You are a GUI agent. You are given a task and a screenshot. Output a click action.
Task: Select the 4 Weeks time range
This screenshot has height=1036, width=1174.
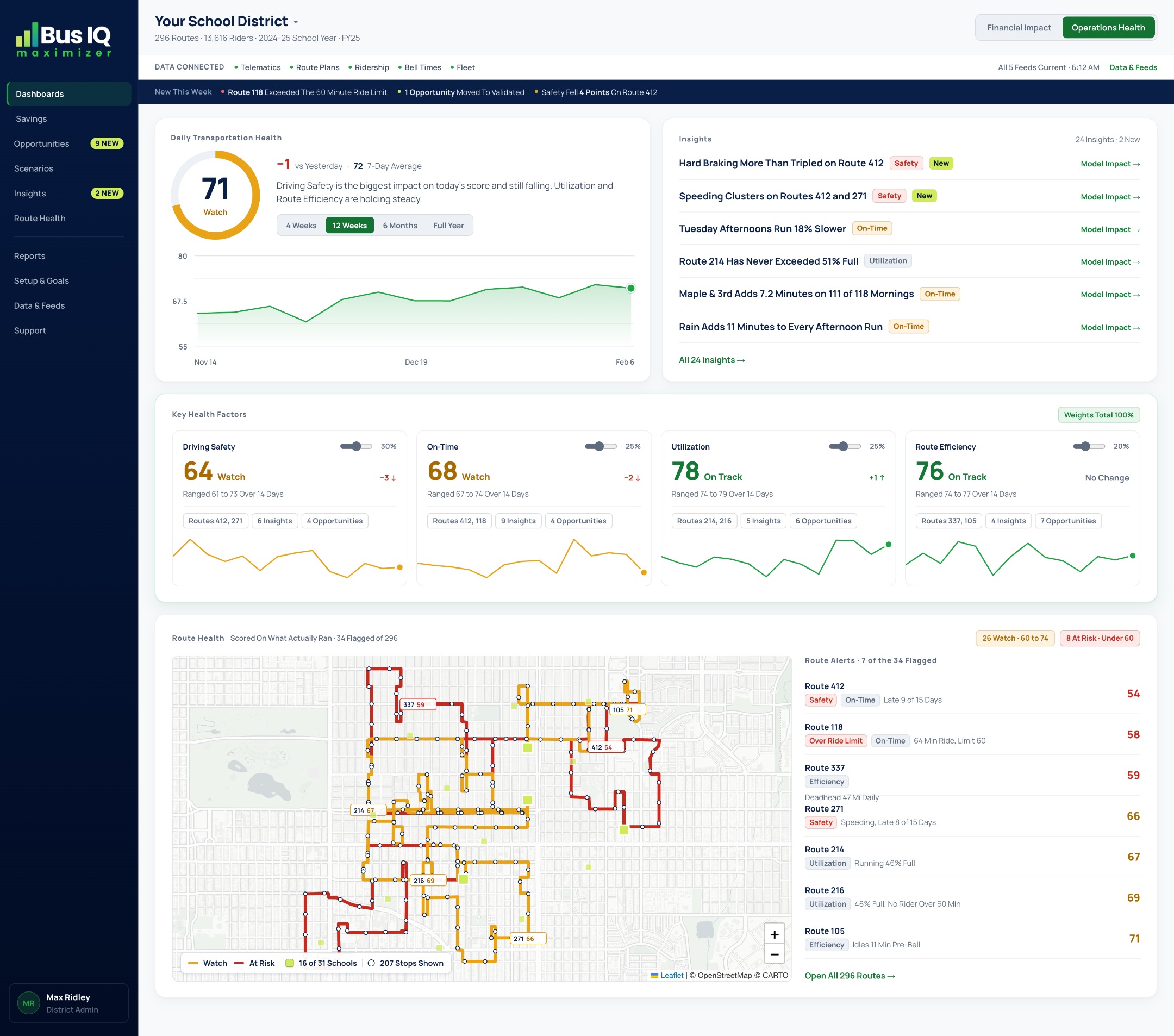pyautogui.click(x=301, y=225)
